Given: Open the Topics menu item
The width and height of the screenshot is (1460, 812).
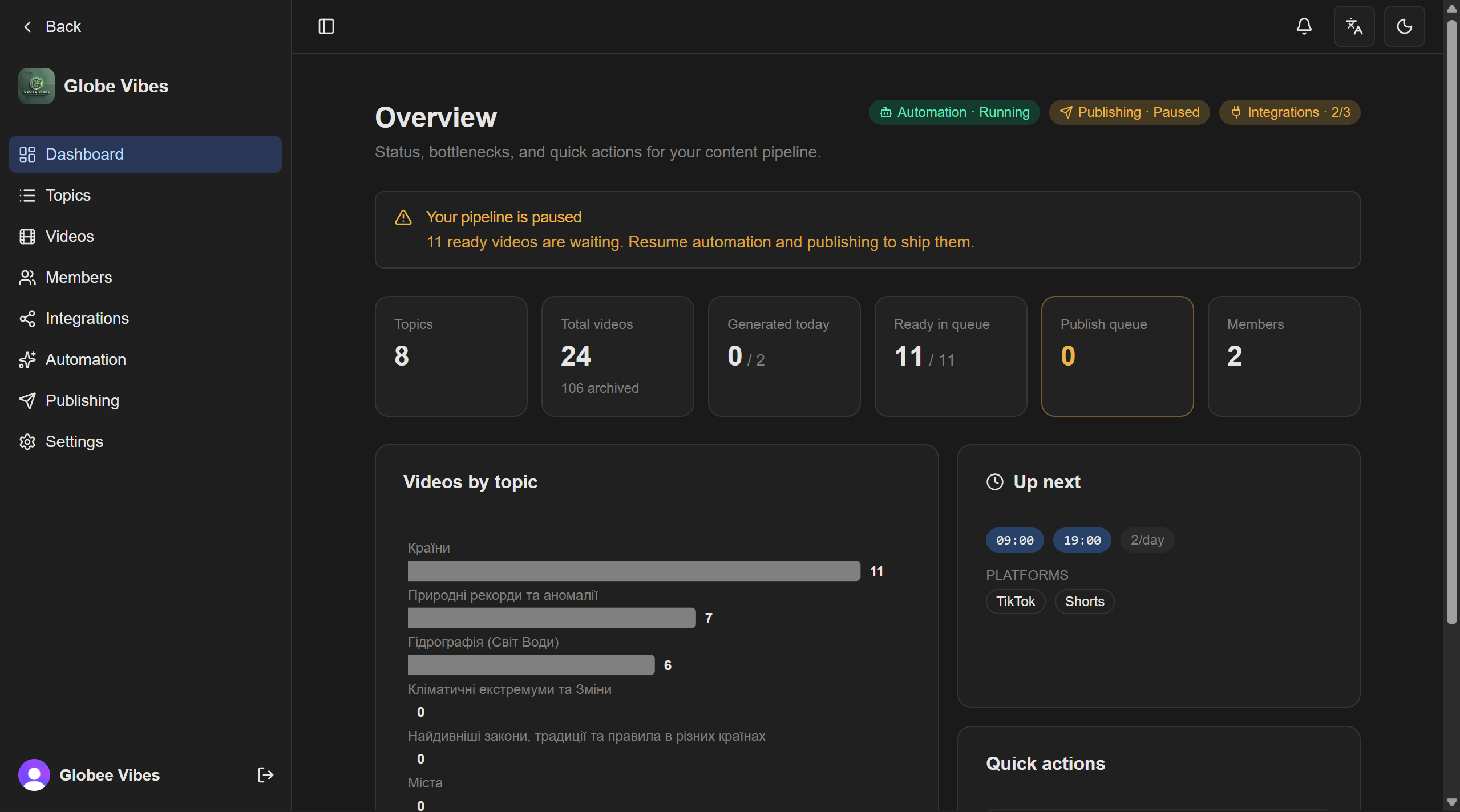Looking at the screenshot, I should click(x=145, y=196).
